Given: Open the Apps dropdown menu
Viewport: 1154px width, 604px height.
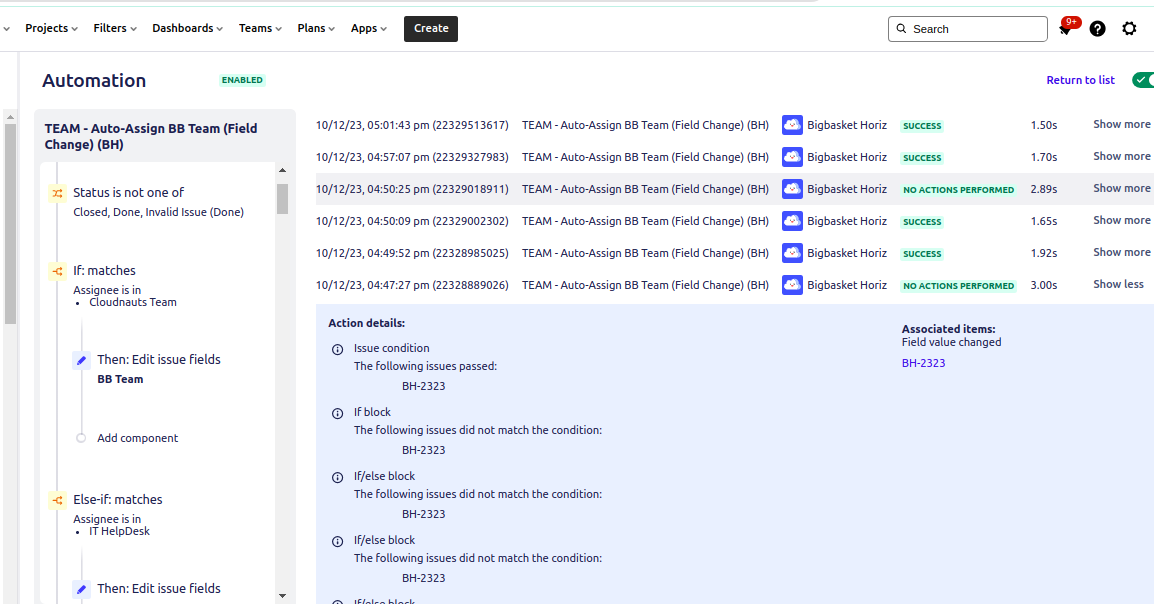Looking at the screenshot, I should pyautogui.click(x=368, y=28).
